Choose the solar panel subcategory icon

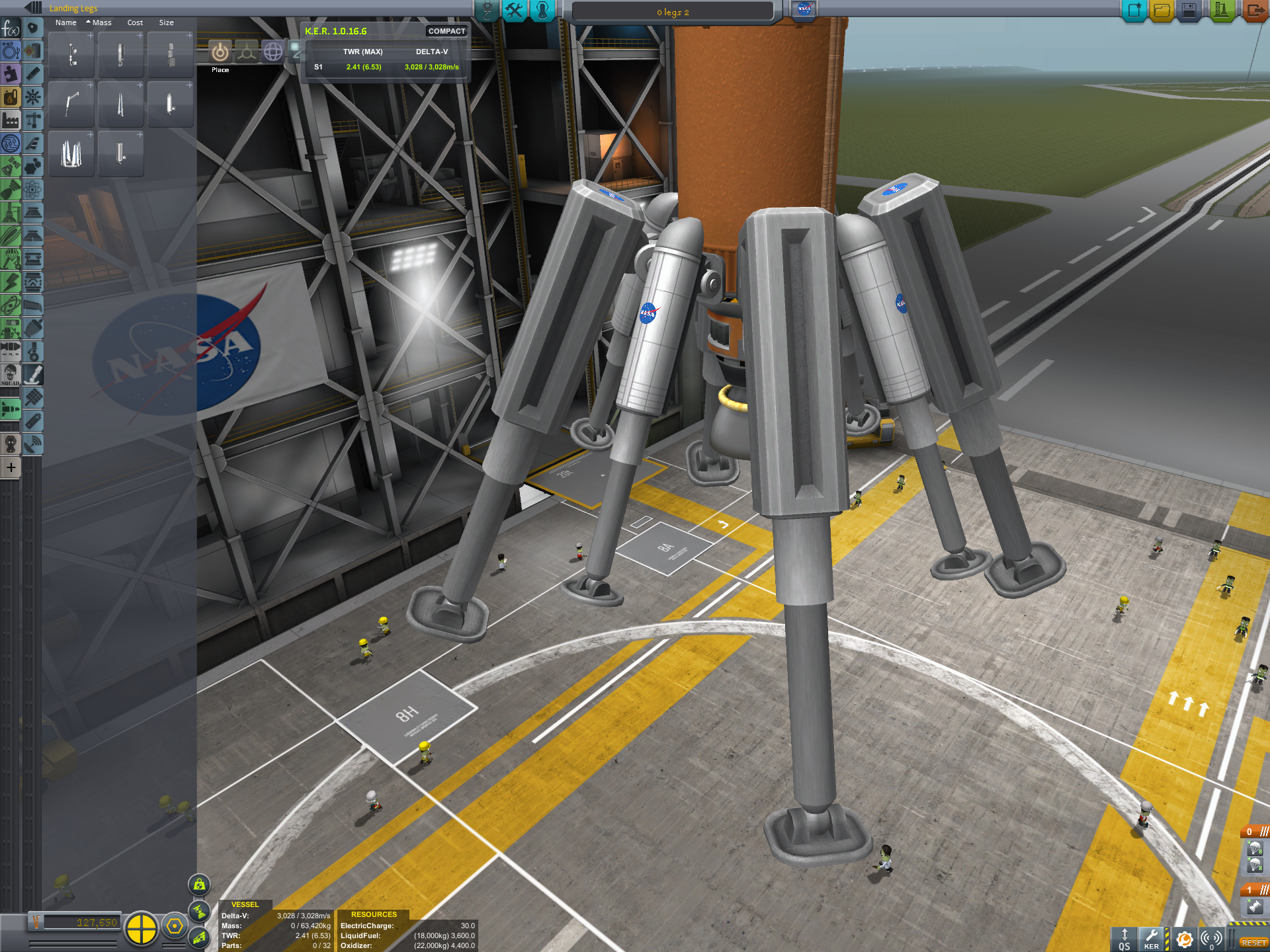click(33, 398)
